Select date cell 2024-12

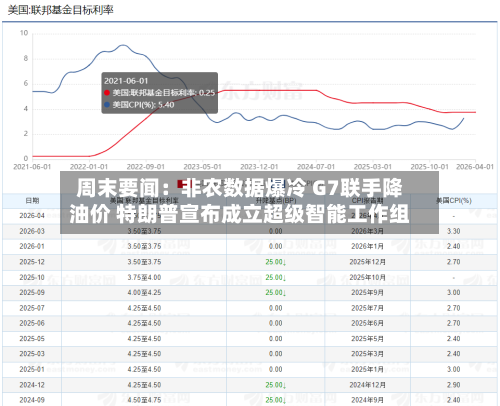(32, 385)
